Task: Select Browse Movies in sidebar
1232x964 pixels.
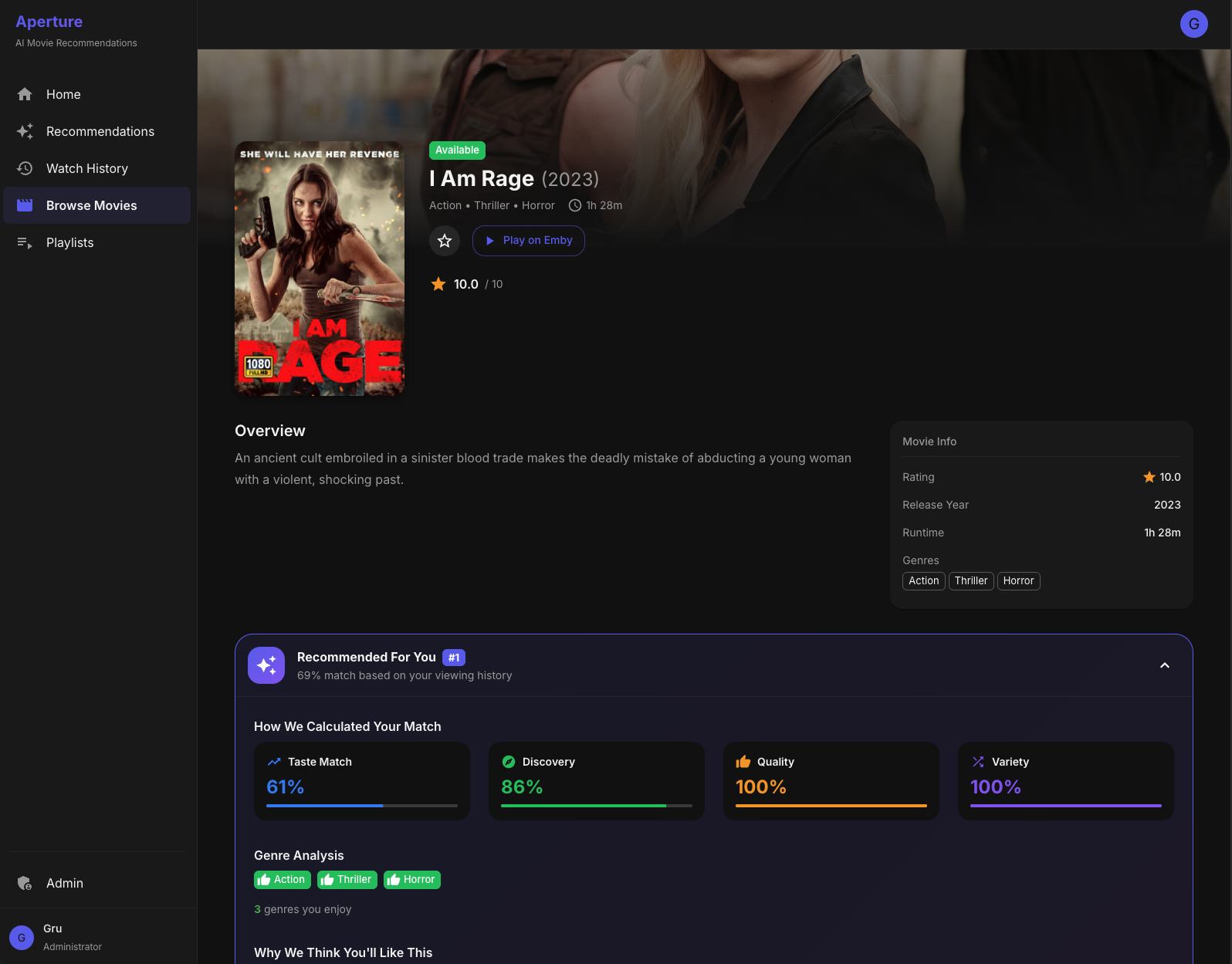Action: click(x=97, y=205)
